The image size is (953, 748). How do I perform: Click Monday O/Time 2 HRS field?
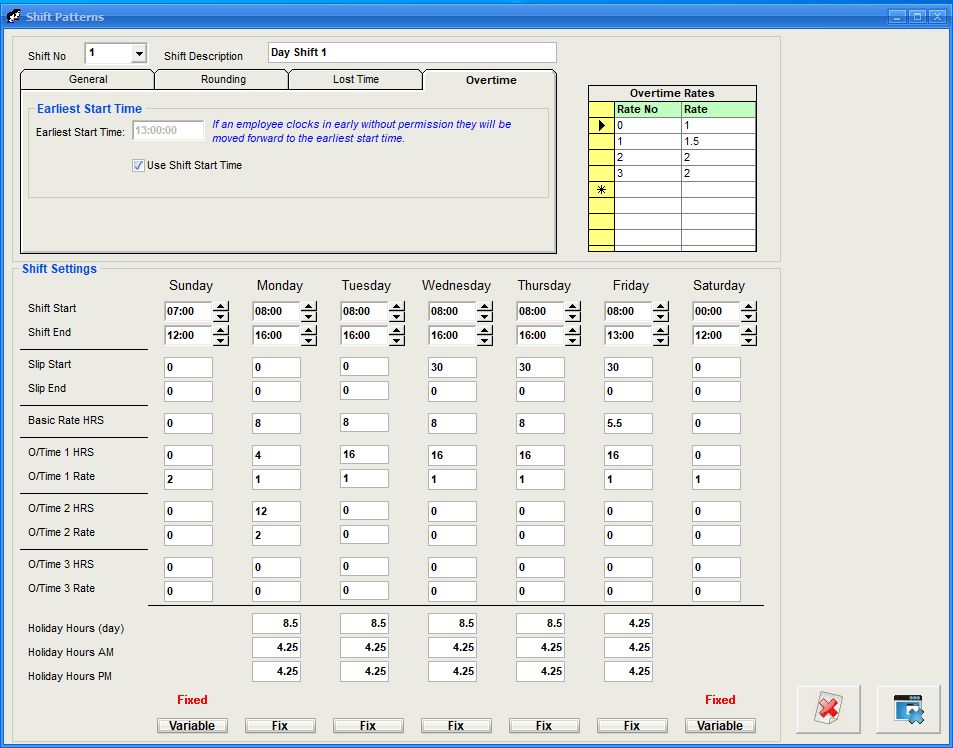[x=276, y=511]
